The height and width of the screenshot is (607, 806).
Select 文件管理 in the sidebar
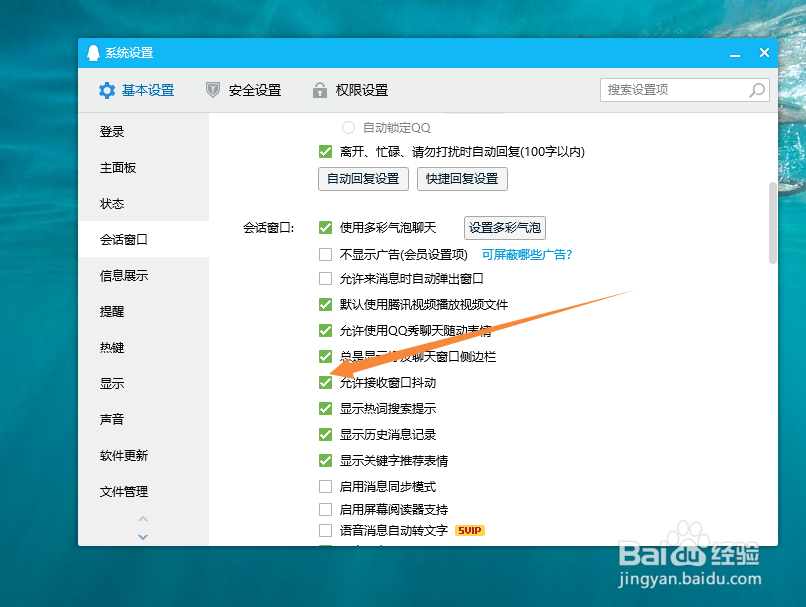tap(143, 491)
